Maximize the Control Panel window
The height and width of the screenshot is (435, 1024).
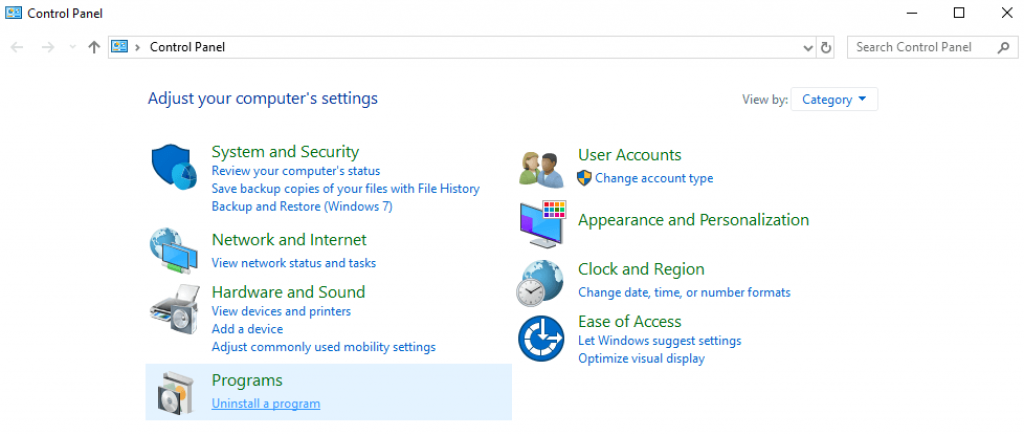click(x=959, y=12)
